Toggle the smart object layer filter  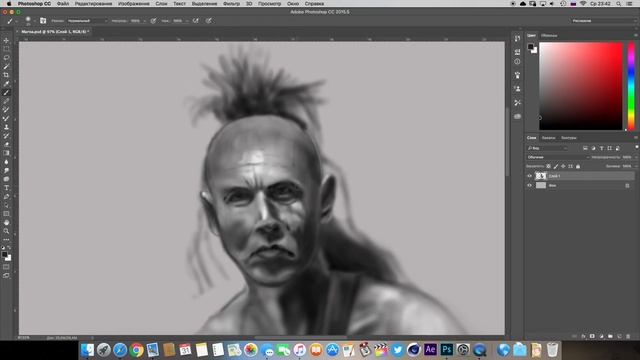coord(618,148)
